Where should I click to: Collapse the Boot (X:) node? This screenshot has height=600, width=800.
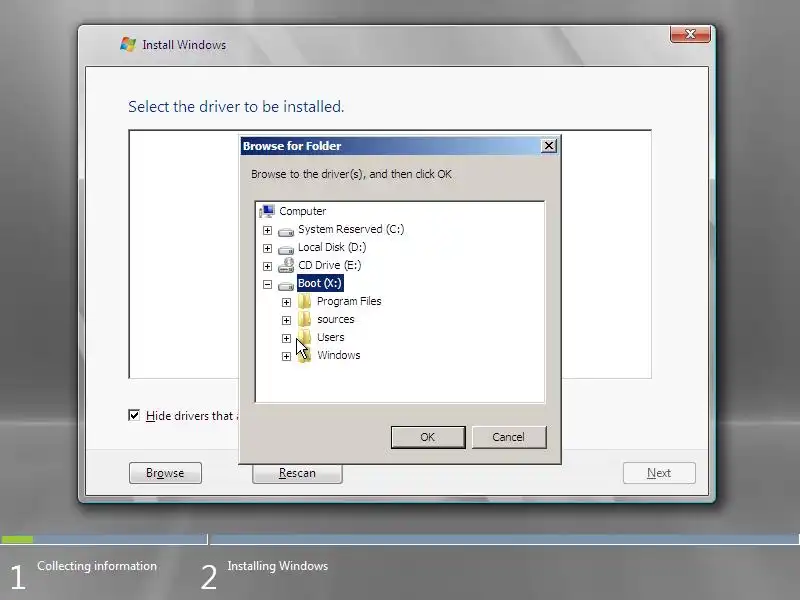pyautogui.click(x=267, y=284)
